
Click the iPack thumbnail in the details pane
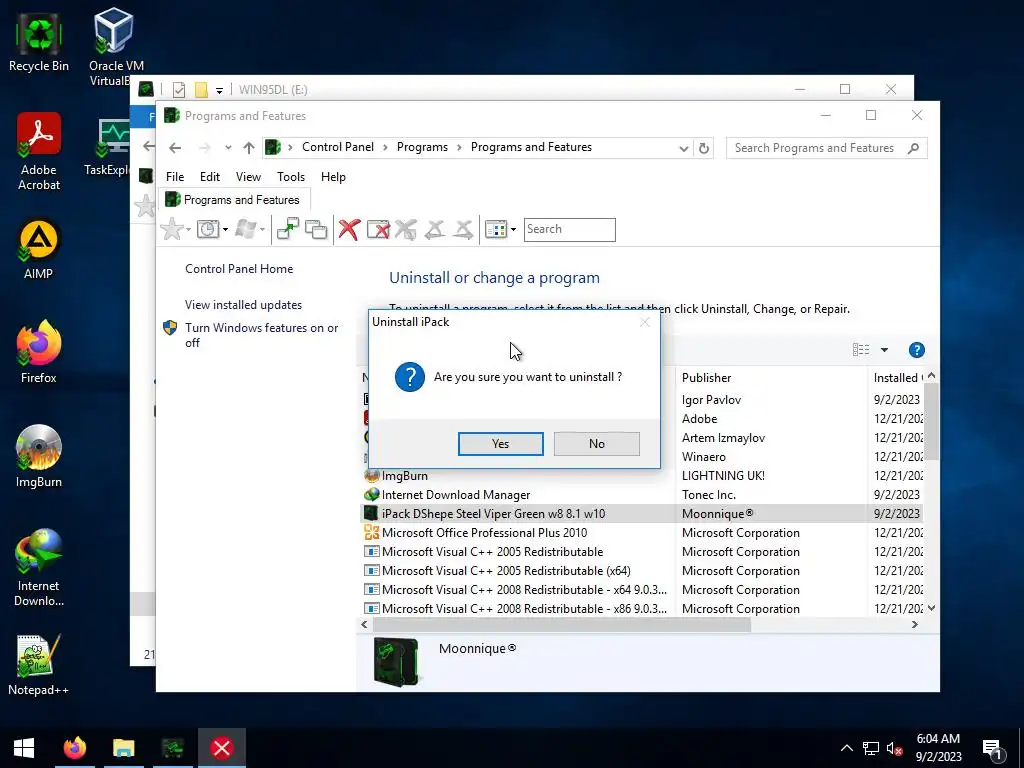point(396,662)
